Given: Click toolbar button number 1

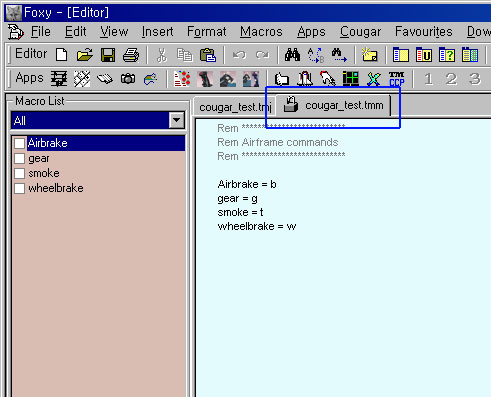Looking at the screenshot, I should (x=429, y=79).
